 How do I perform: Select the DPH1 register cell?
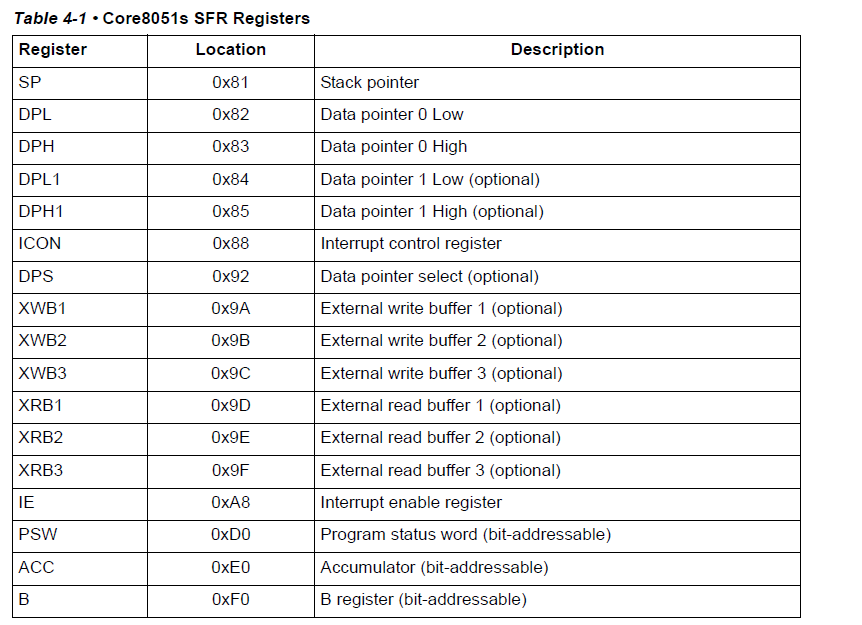pos(39,211)
